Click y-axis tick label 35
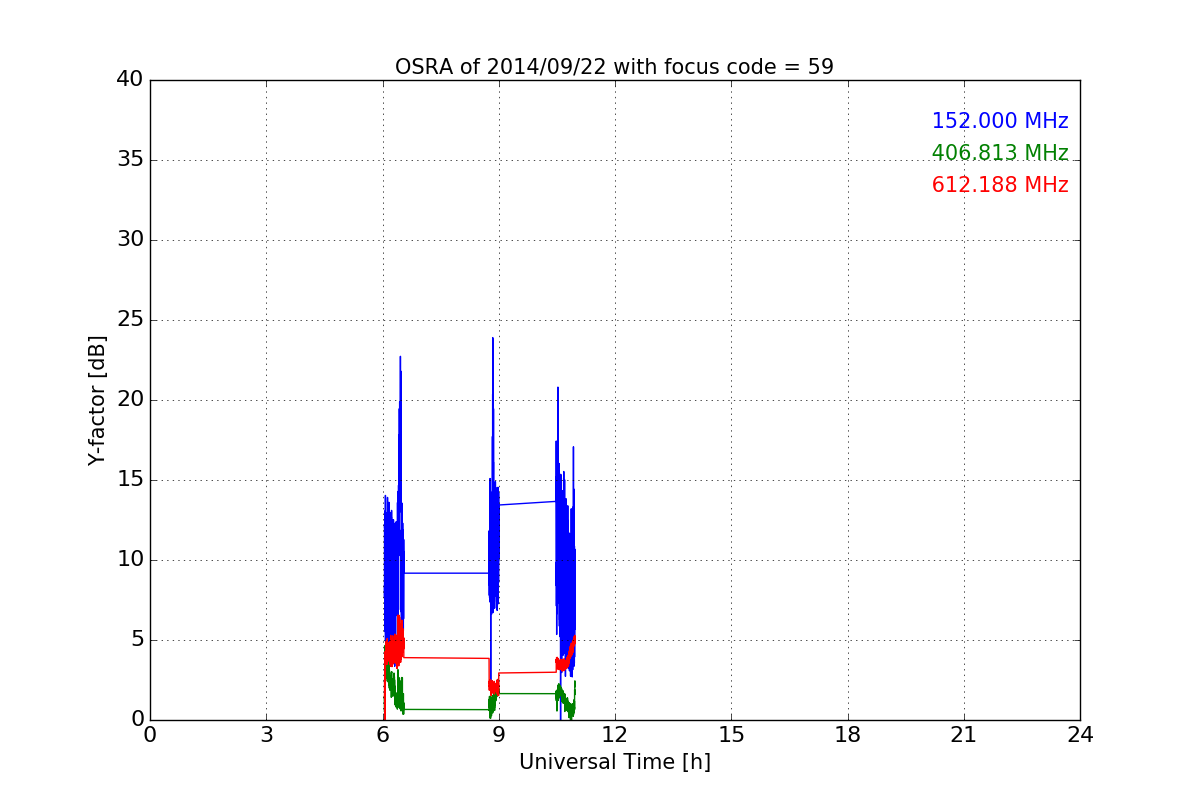 click(x=130, y=160)
